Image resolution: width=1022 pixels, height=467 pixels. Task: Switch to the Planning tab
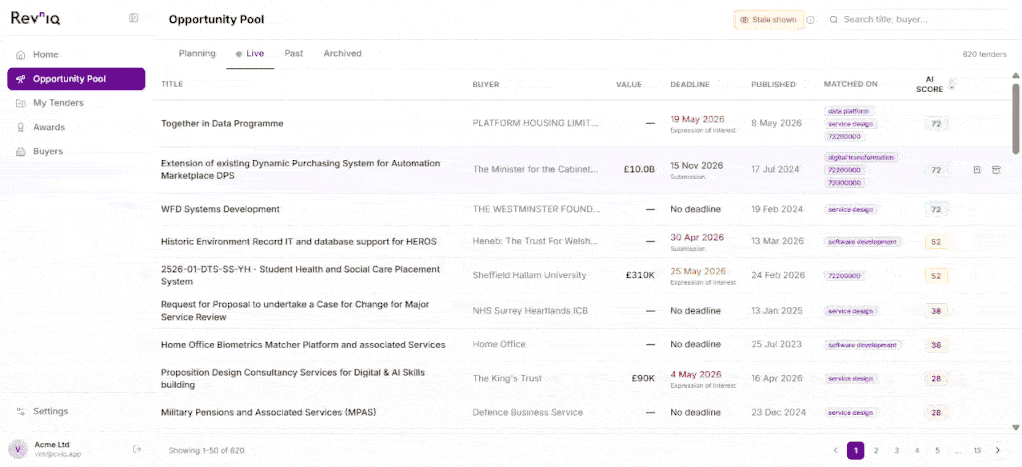point(197,53)
